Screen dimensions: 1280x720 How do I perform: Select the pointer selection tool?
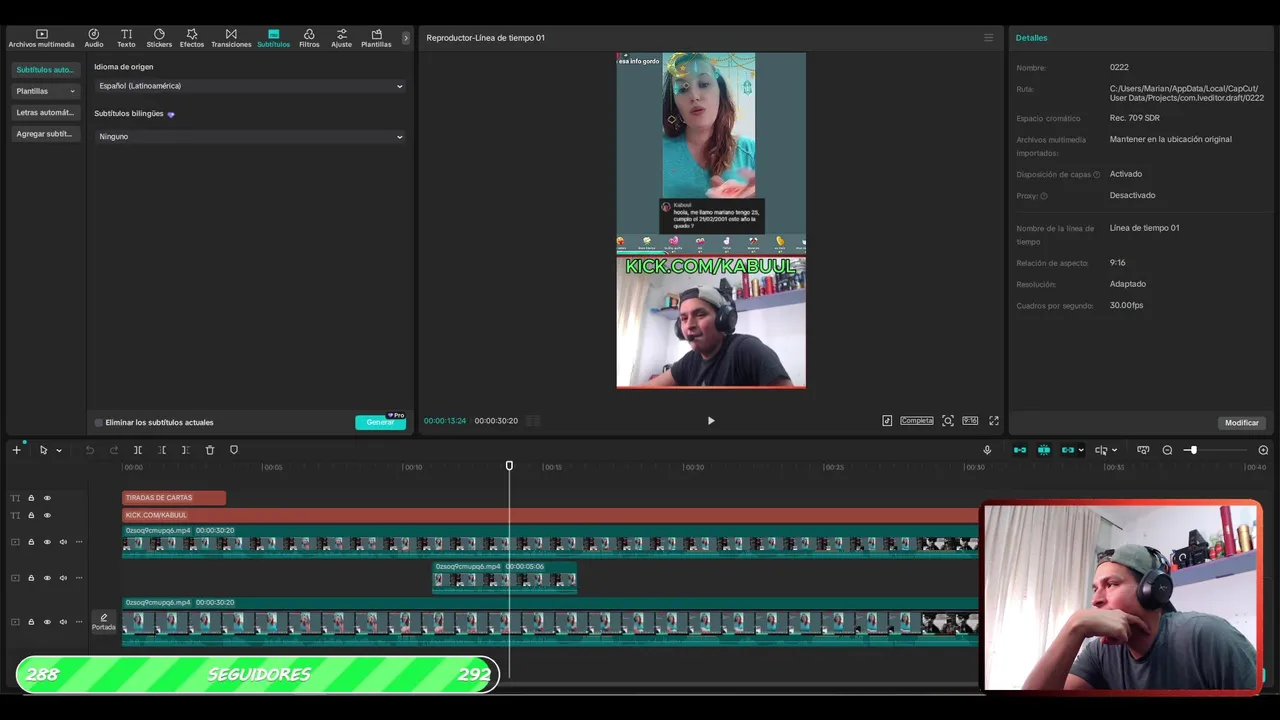(43, 450)
